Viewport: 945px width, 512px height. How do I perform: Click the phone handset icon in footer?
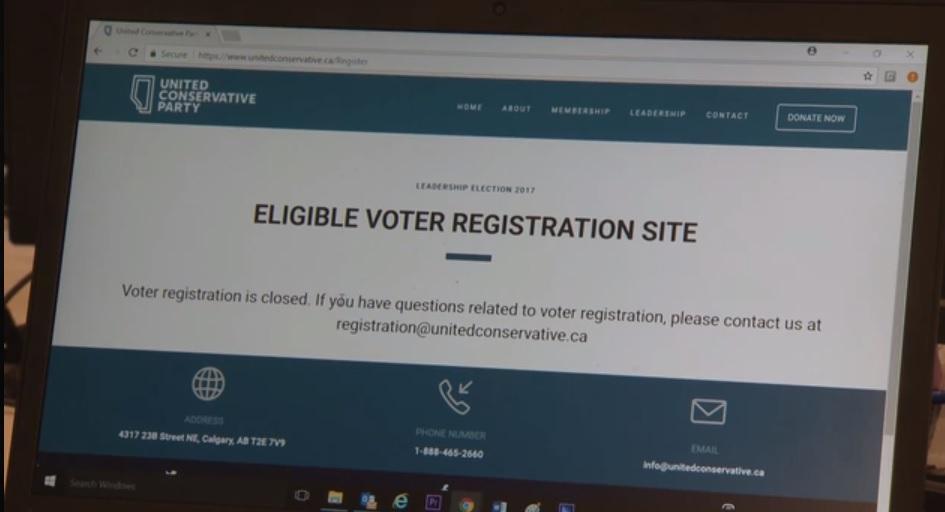click(x=456, y=396)
